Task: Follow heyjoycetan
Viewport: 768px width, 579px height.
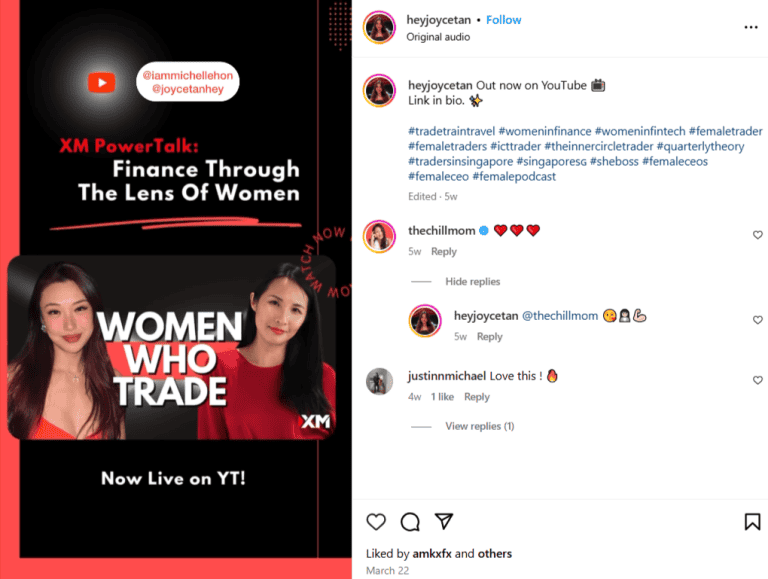Action: click(x=504, y=20)
